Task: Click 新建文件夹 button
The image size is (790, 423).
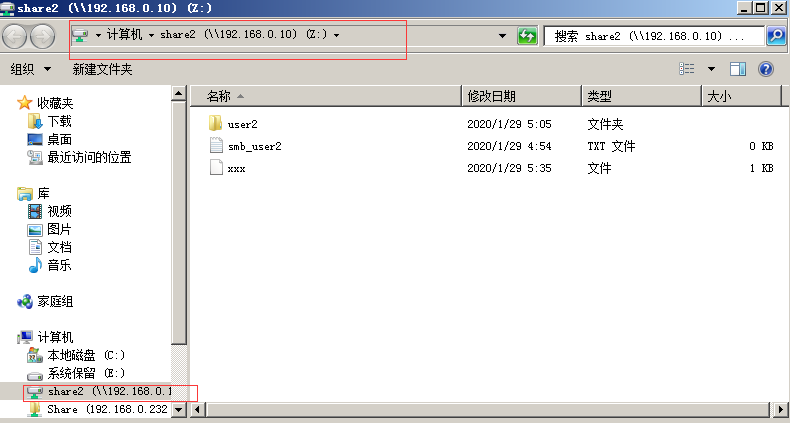Action: [x=102, y=69]
